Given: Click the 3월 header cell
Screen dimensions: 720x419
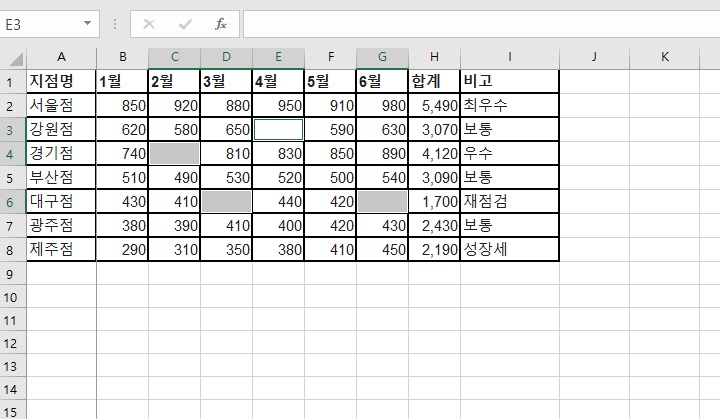Looking at the screenshot, I should pyautogui.click(x=226, y=81).
